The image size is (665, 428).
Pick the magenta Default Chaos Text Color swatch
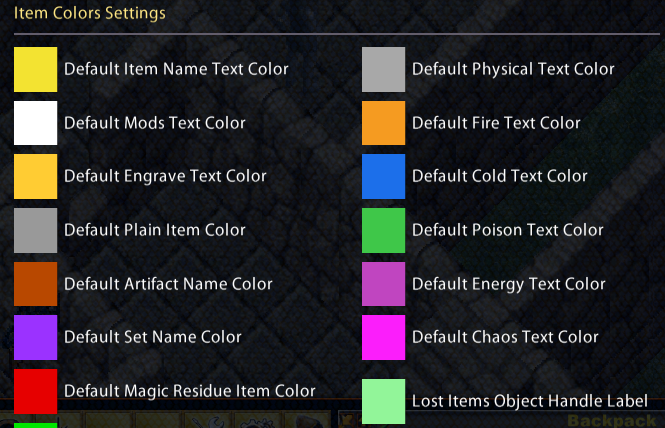(x=383, y=337)
